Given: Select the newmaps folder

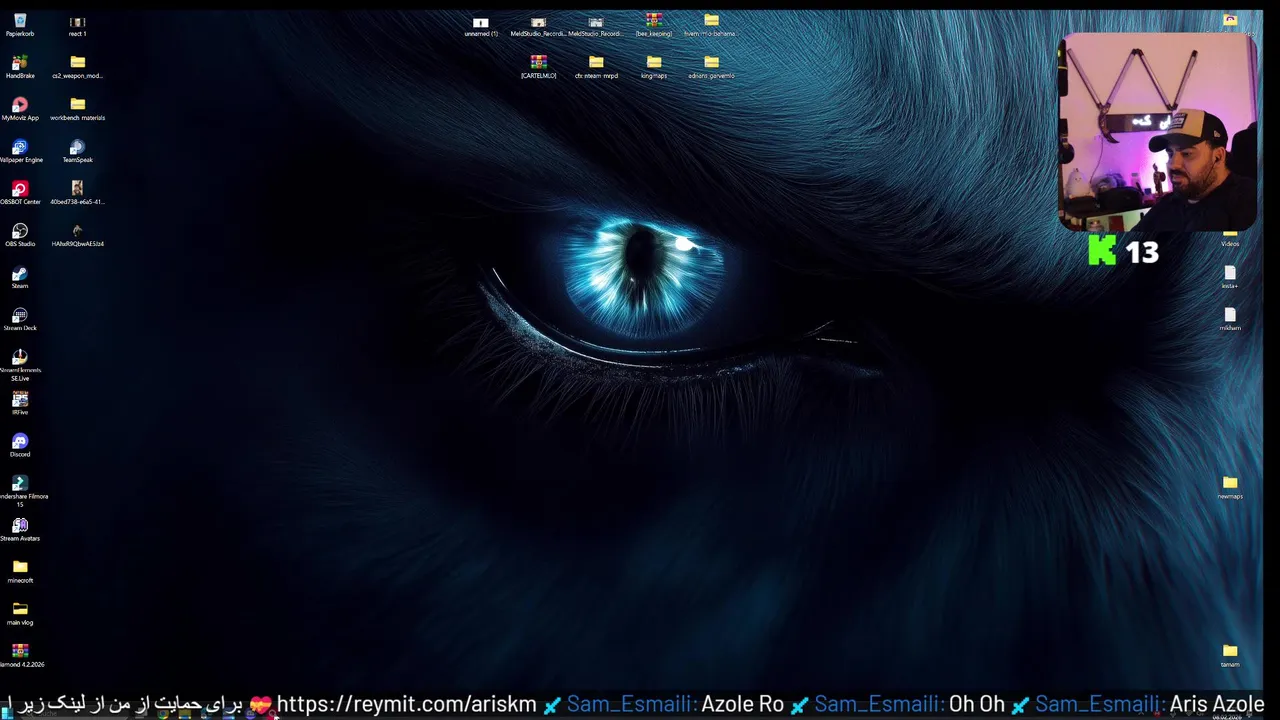Looking at the screenshot, I should tap(1230, 487).
